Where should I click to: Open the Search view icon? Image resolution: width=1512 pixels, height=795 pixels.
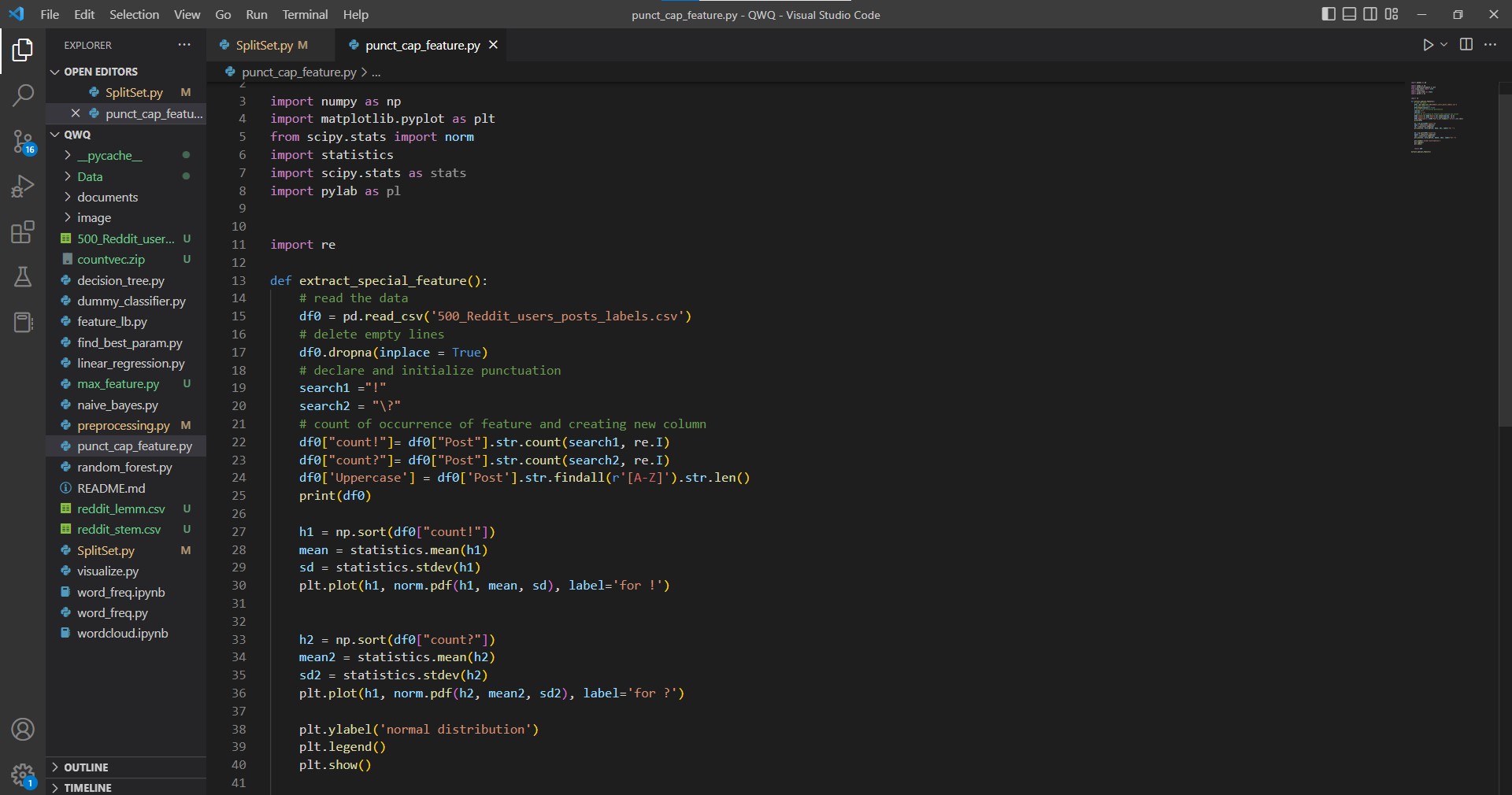point(23,96)
